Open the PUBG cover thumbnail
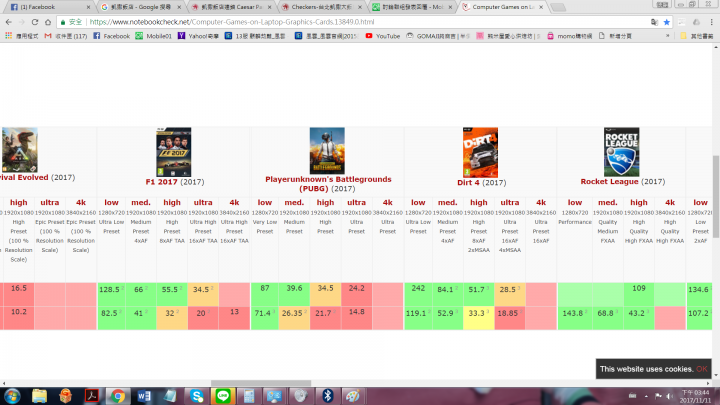The image size is (720, 405). [327, 151]
